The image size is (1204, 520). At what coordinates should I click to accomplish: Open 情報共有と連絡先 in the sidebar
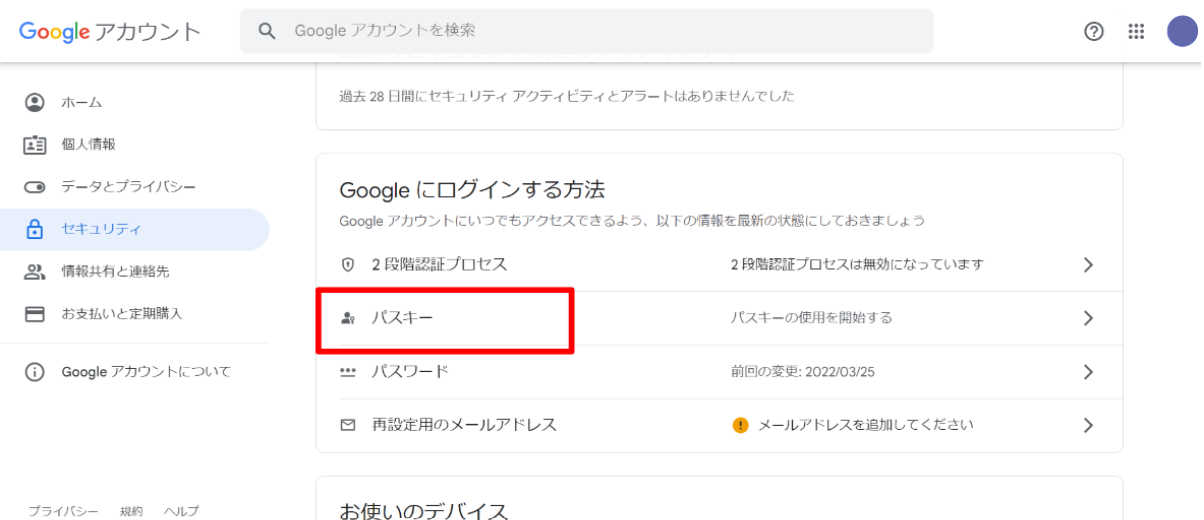coord(134,271)
